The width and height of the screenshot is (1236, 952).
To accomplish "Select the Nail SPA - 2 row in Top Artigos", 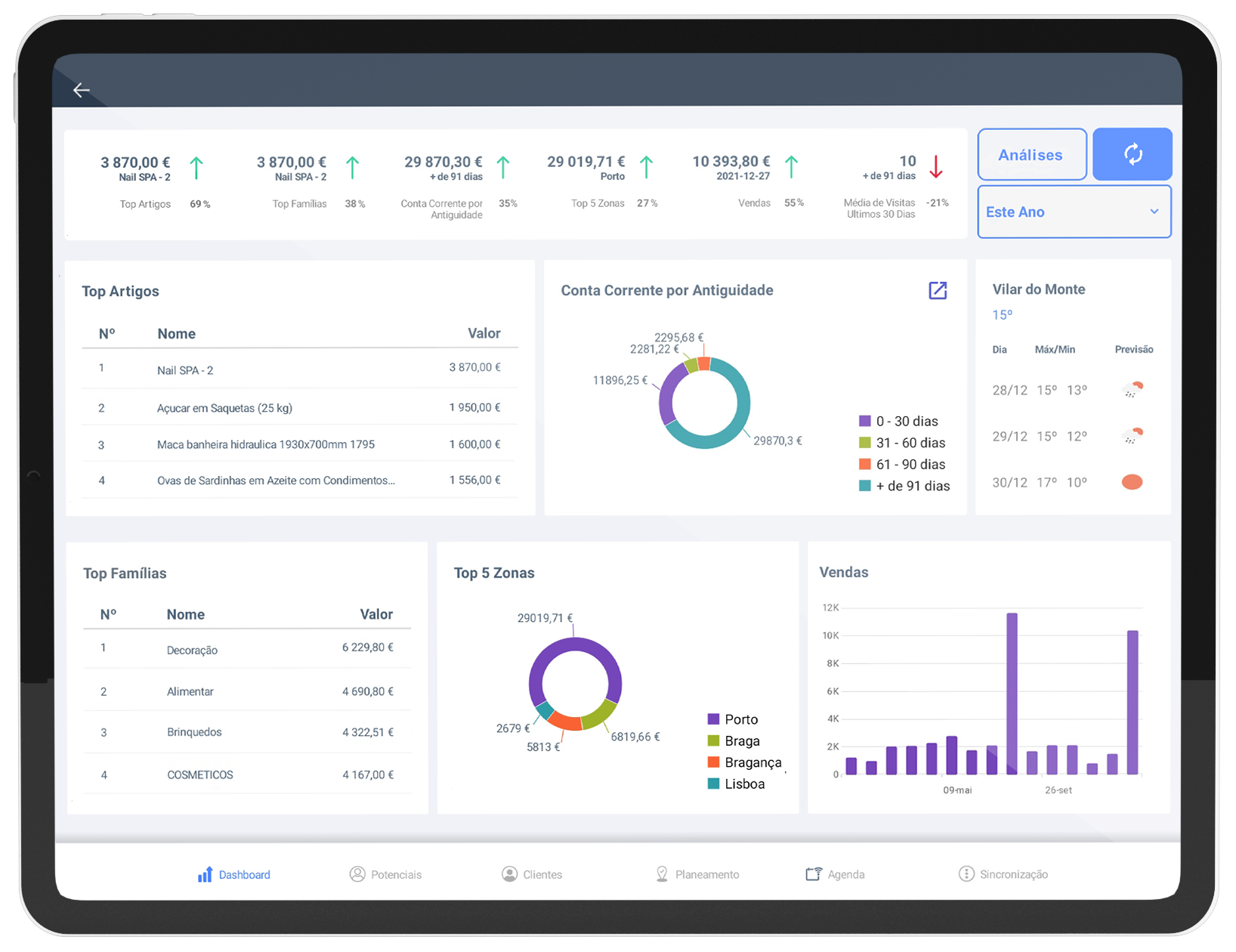I will (299, 369).
